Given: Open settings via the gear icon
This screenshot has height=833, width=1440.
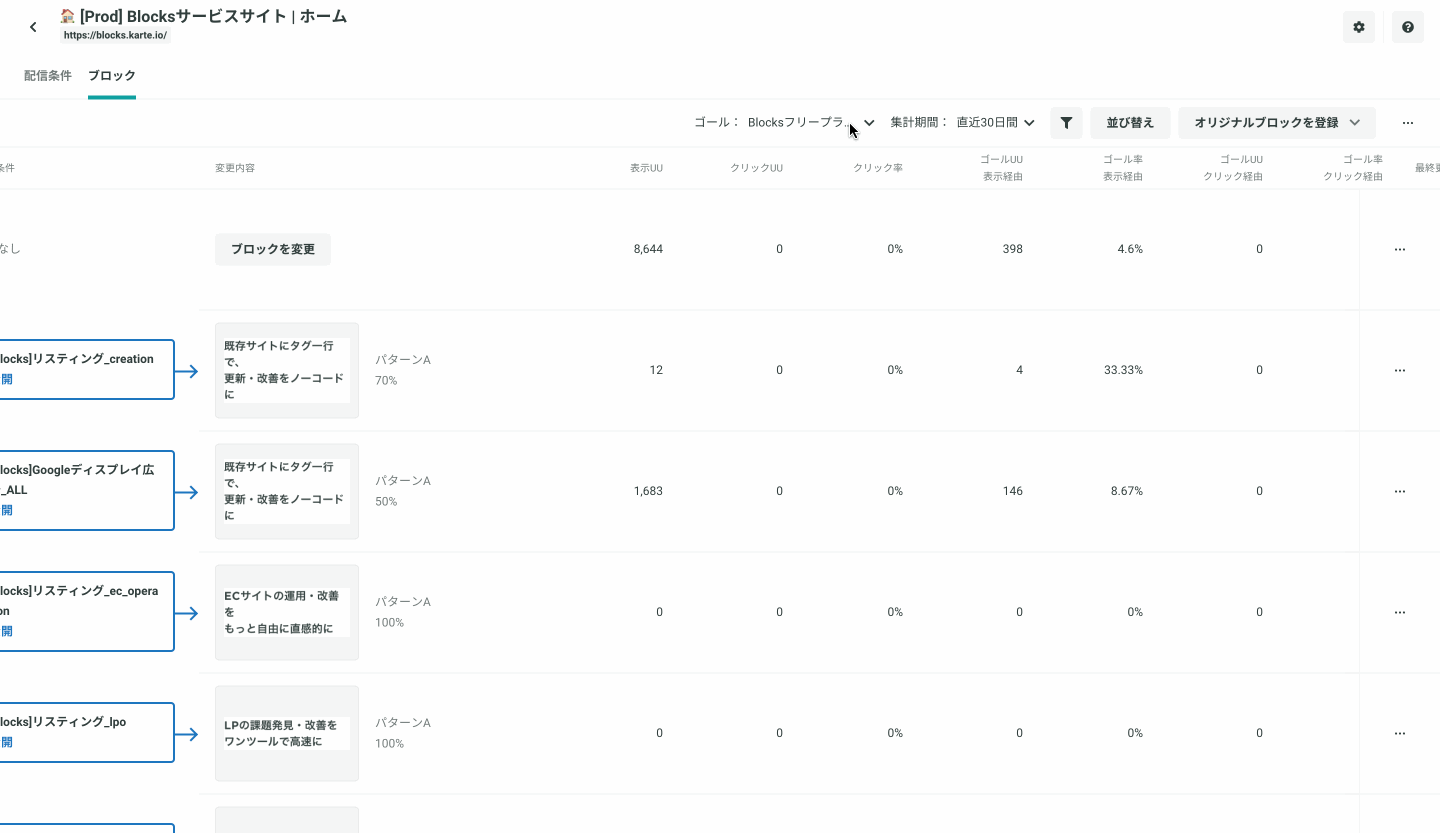Looking at the screenshot, I should (1359, 27).
